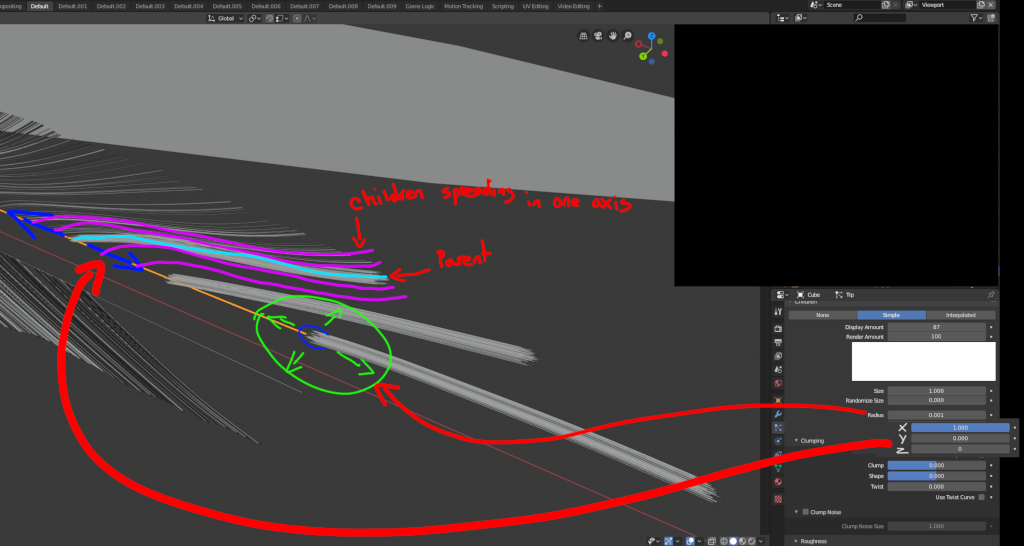Open outliner display mode dropdown
The height and width of the screenshot is (546, 1024).
pyautogui.click(x=800, y=18)
